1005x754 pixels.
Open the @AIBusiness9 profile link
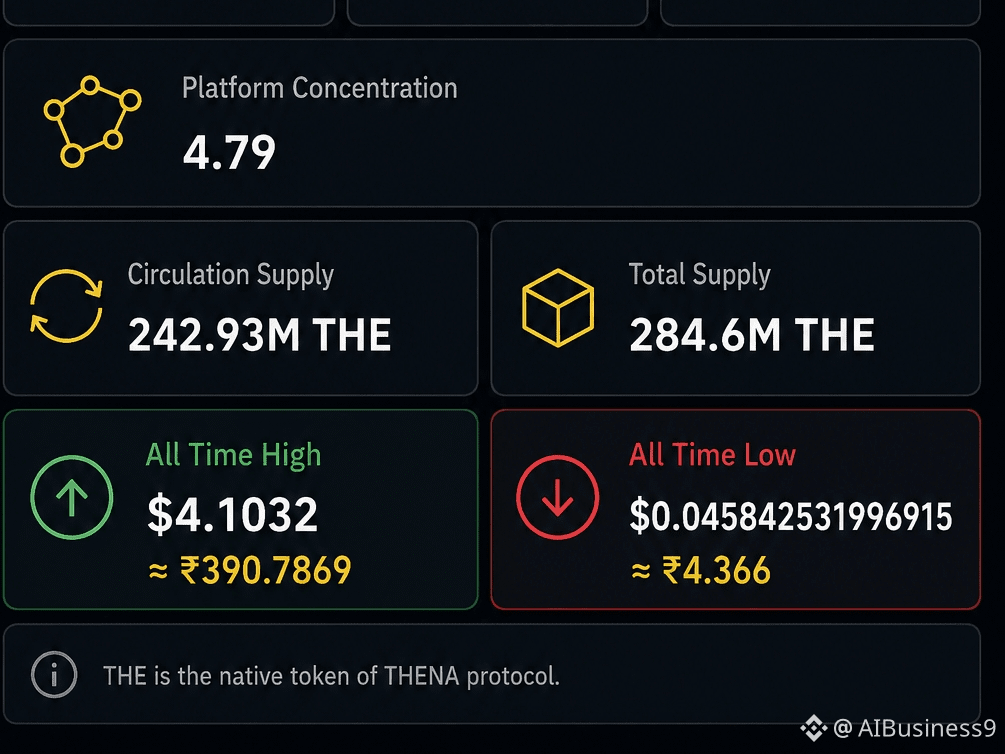[x=915, y=728]
